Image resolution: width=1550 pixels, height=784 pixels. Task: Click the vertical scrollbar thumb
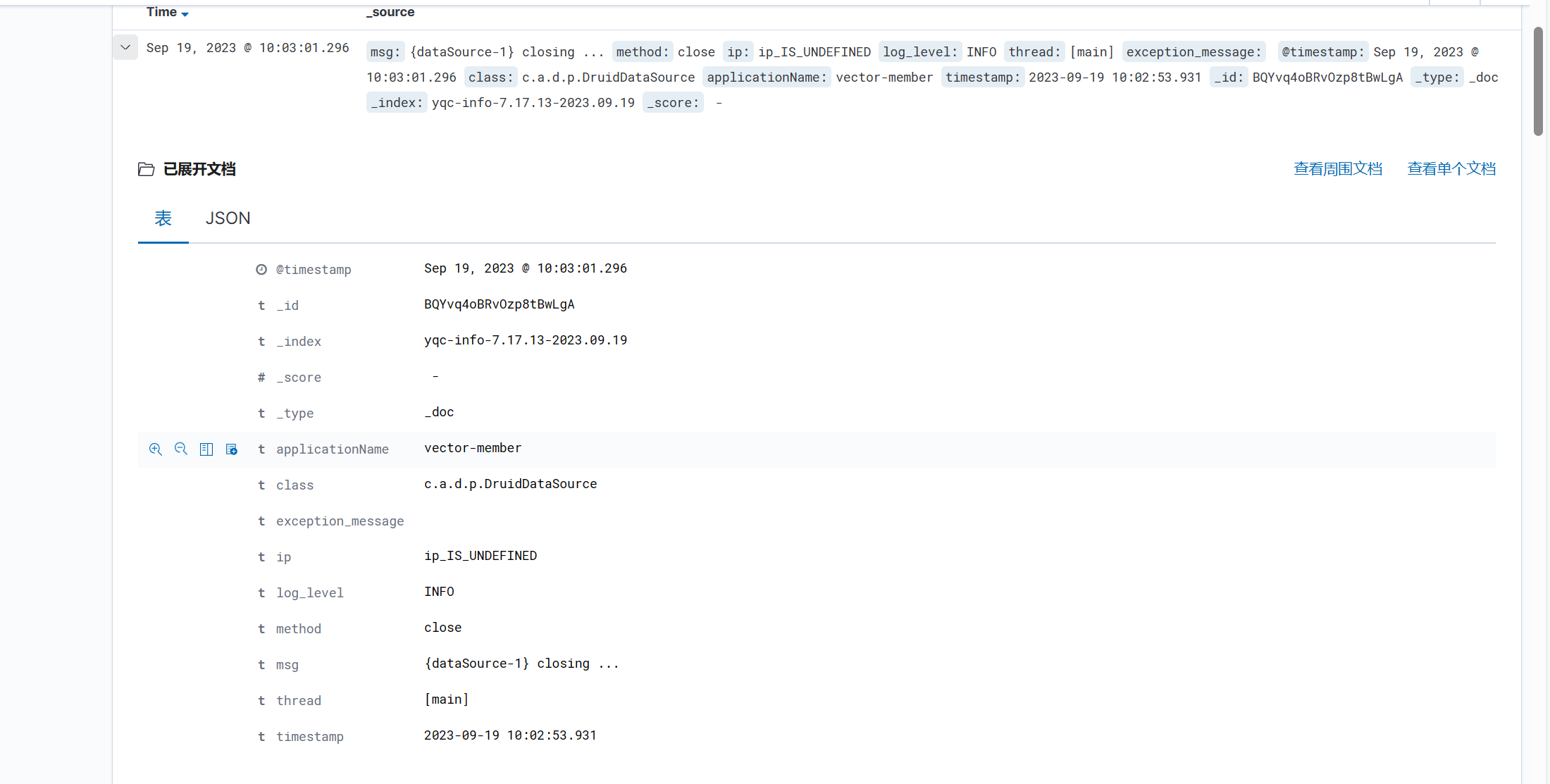click(x=1538, y=81)
